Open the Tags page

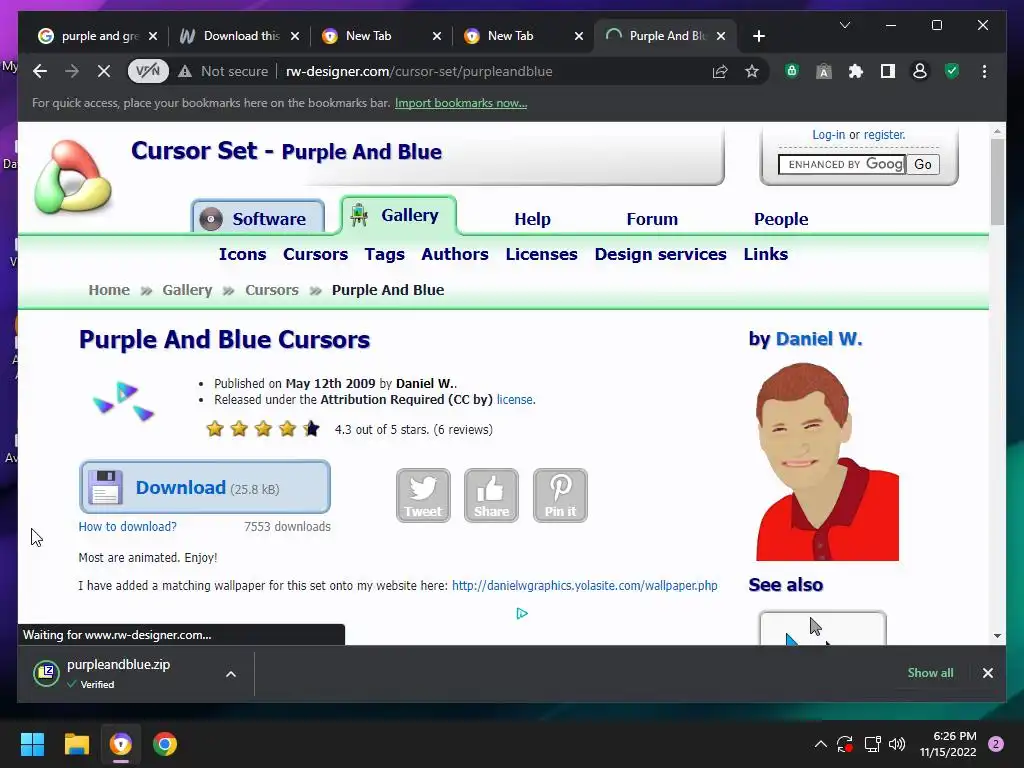coord(385,254)
